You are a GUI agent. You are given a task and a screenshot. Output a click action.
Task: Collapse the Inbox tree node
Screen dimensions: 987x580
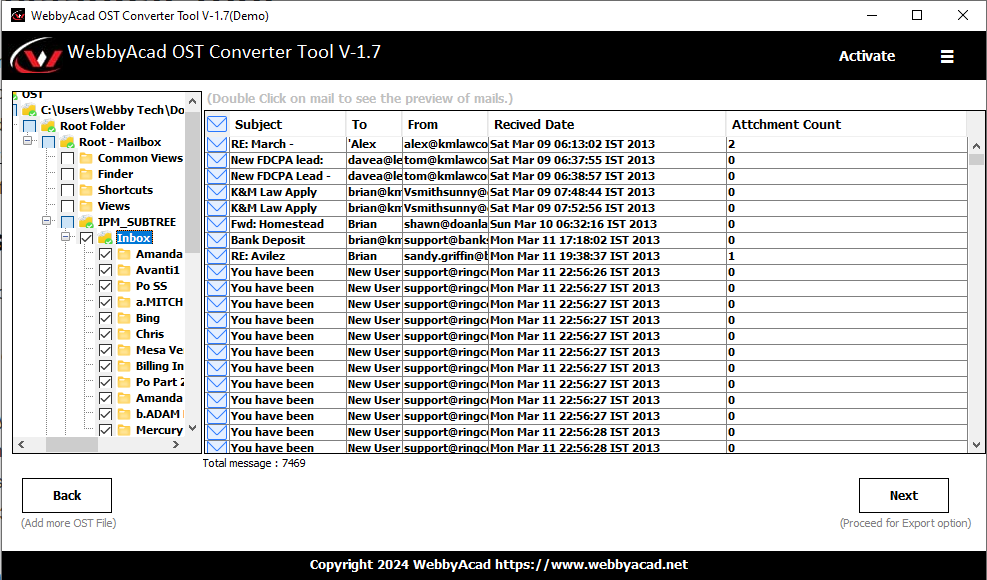[x=65, y=237]
